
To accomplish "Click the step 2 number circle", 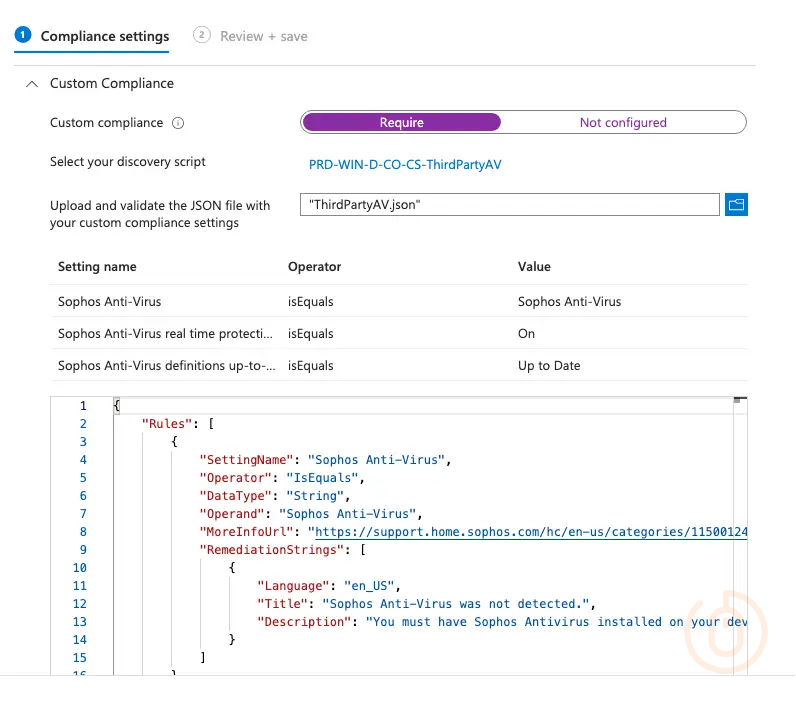I will 202,35.
